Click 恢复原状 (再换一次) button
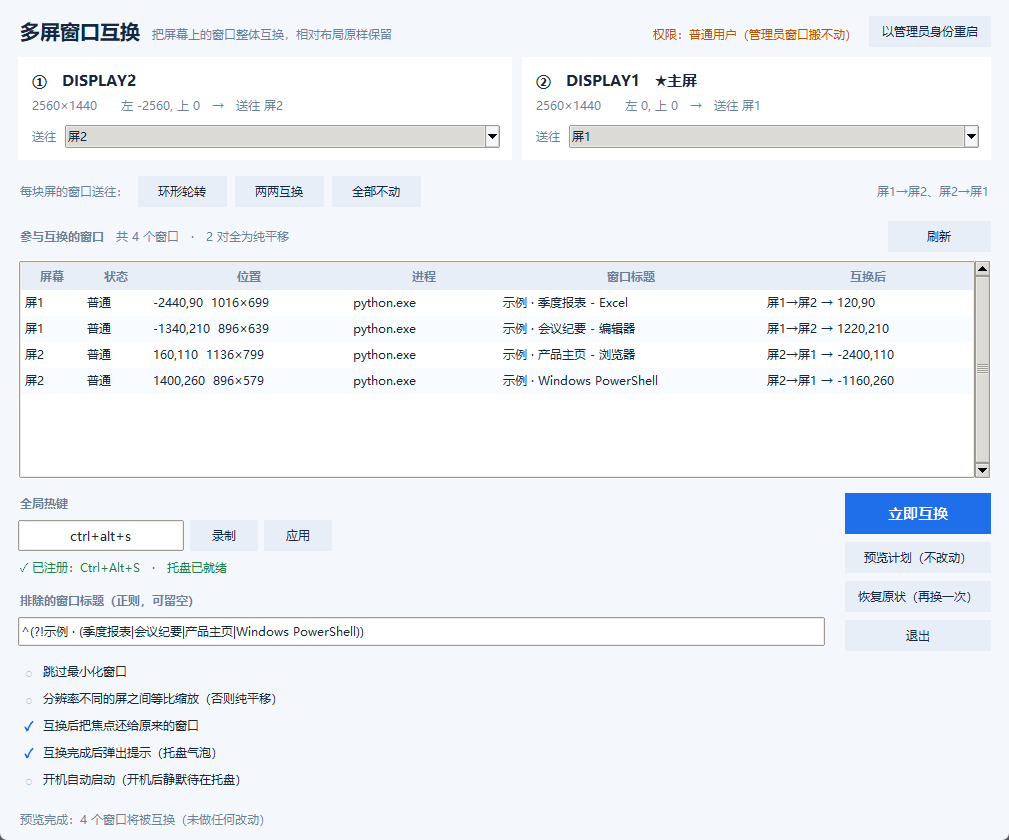 [x=918, y=597]
